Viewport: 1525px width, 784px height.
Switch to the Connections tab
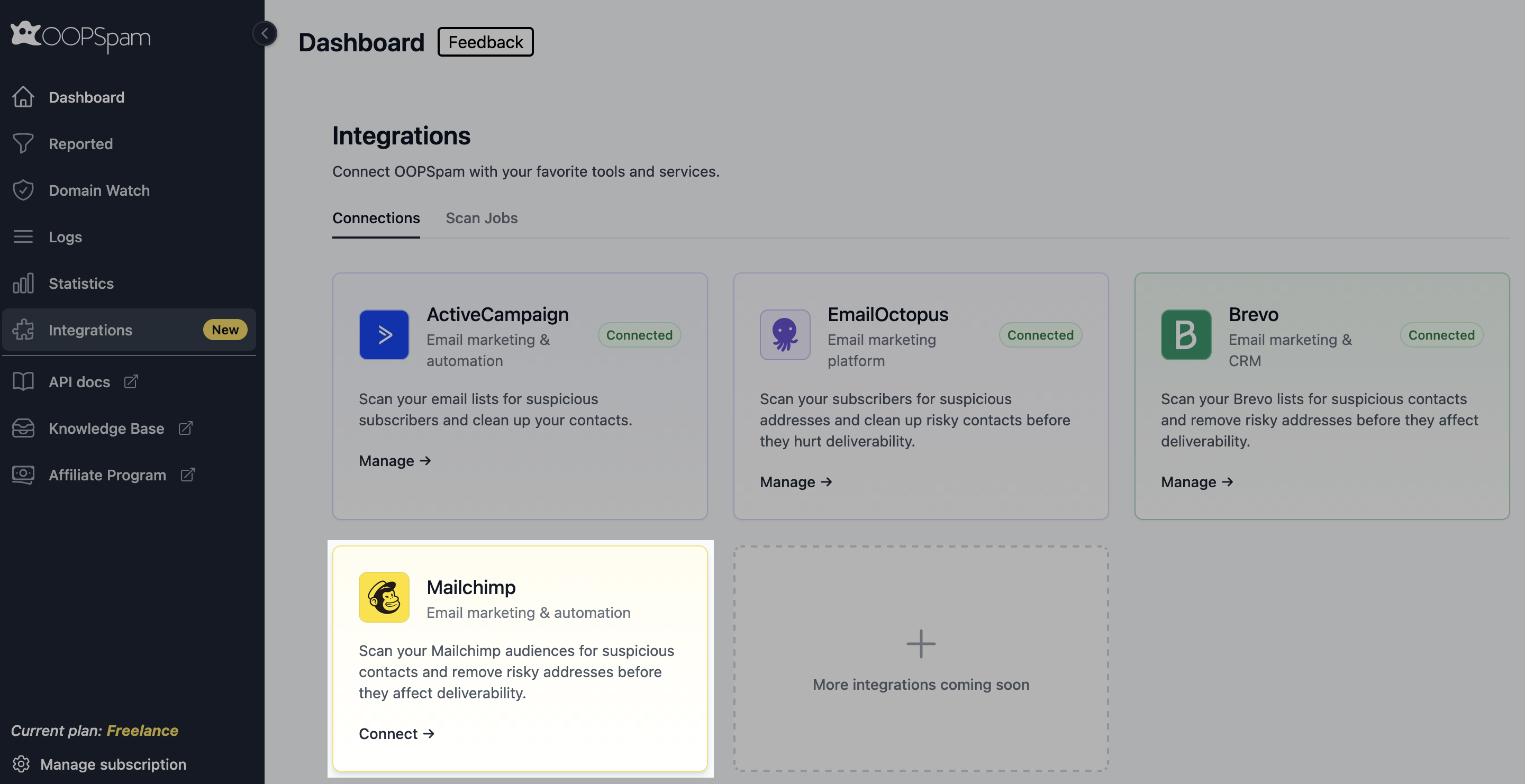(x=376, y=218)
